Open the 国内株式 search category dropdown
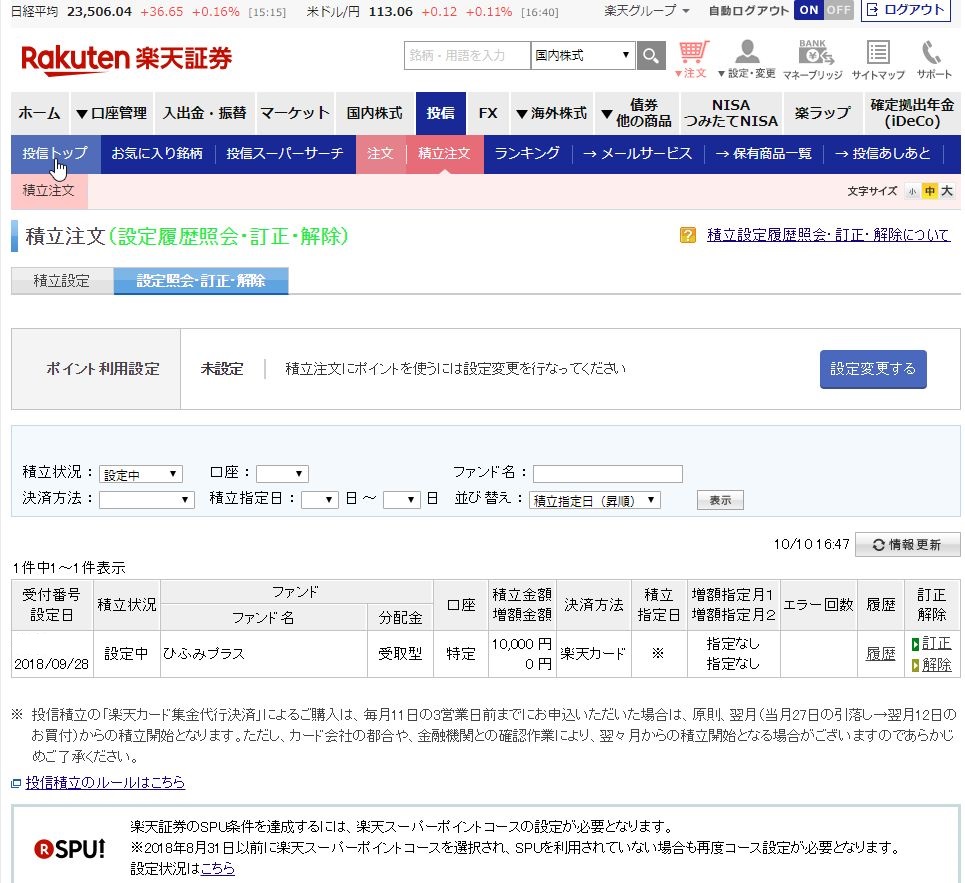Screen dimensions: 965x883 point(583,55)
